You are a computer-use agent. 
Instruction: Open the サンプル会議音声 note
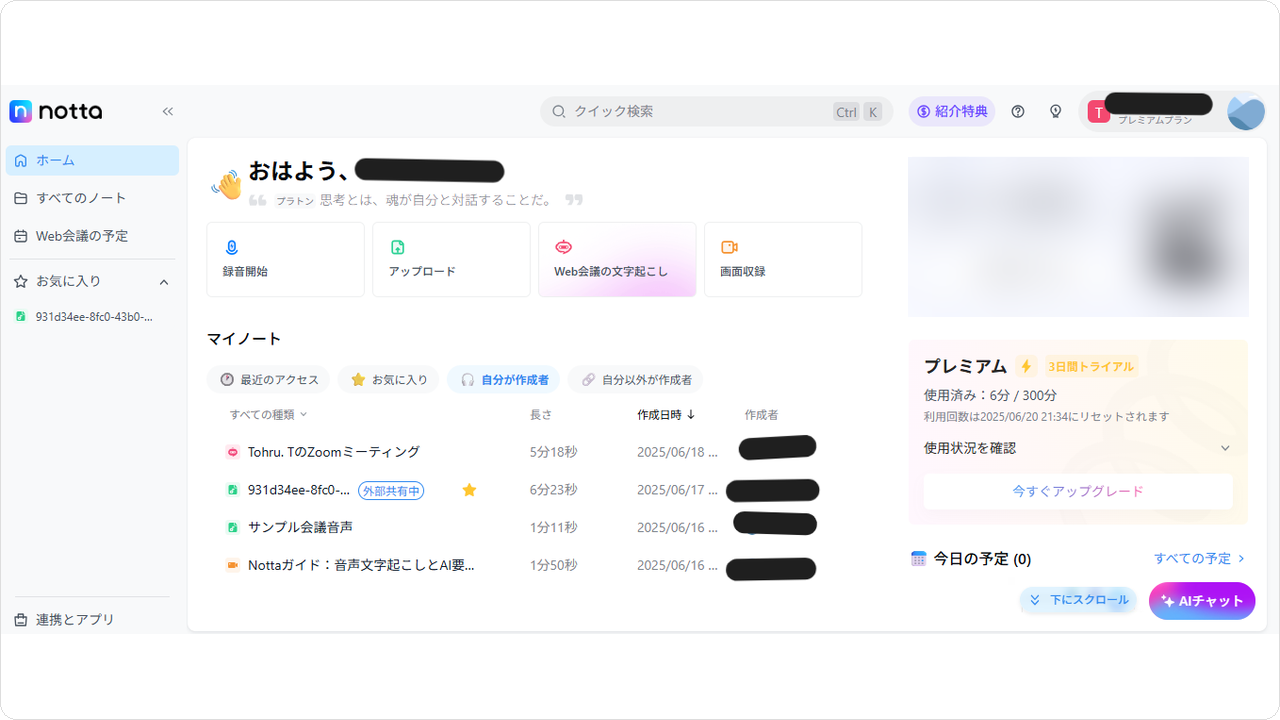tap(300, 527)
